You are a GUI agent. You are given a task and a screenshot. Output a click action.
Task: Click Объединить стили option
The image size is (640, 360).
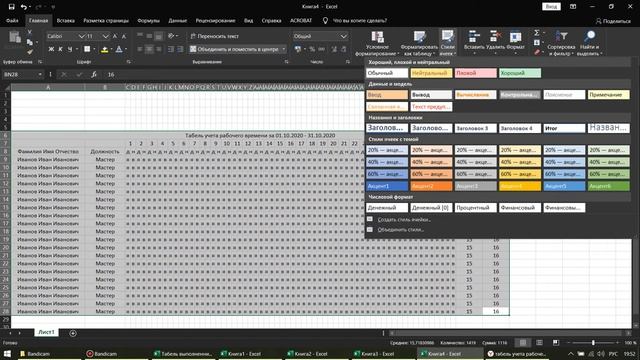tap(400, 230)
